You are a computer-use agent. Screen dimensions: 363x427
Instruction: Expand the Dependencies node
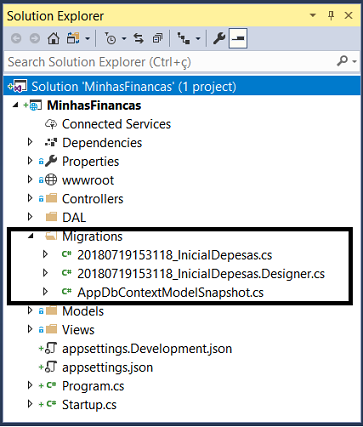click(30, 142)
